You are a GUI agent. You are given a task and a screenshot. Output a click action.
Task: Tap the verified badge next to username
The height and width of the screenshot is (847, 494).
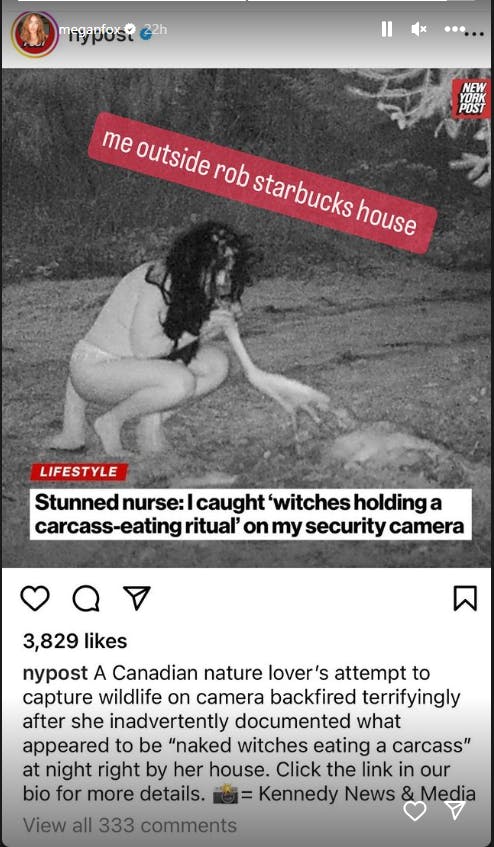click(x=130, y=29)
